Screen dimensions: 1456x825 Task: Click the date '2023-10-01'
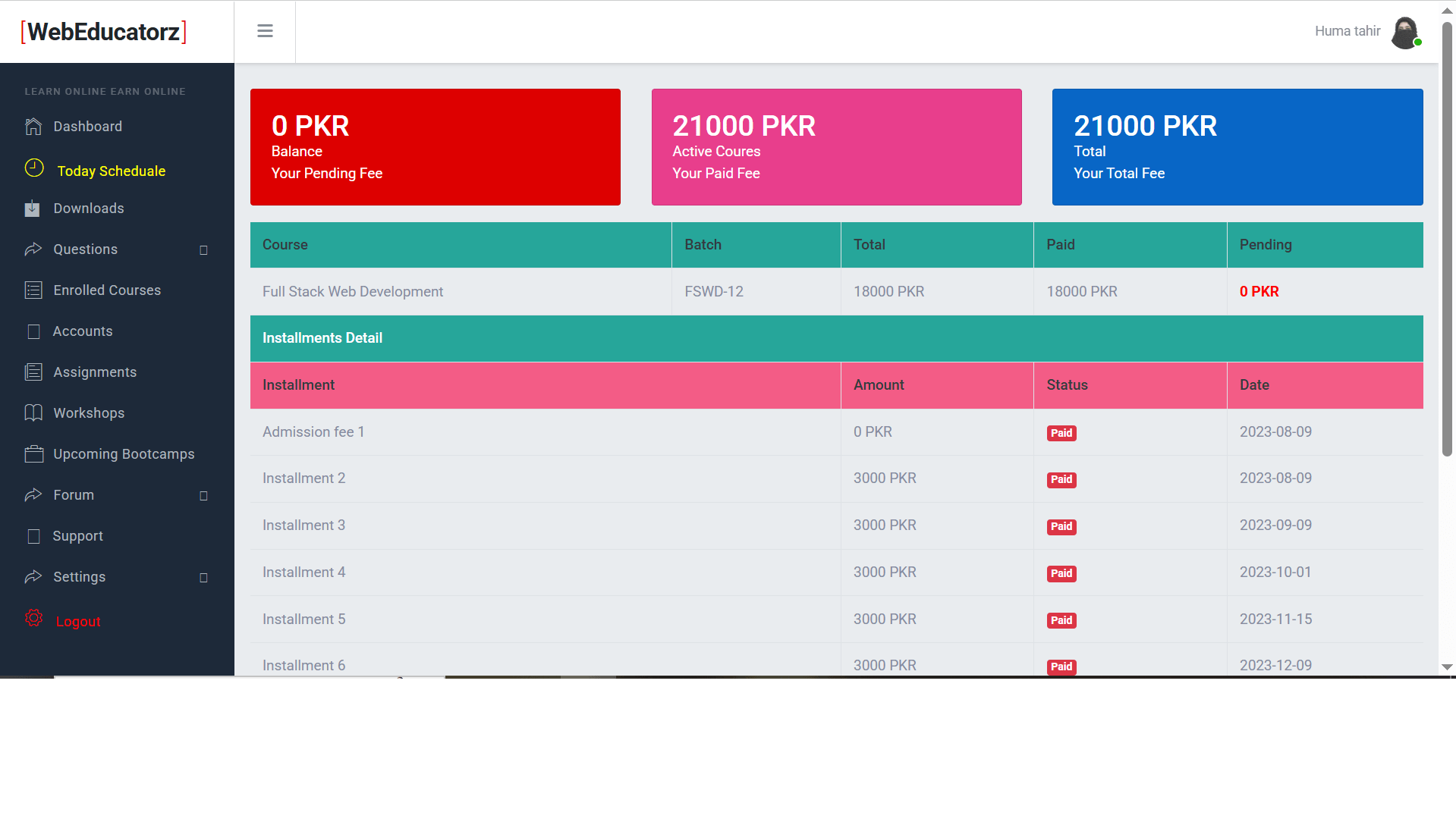tap(1275, 572)
